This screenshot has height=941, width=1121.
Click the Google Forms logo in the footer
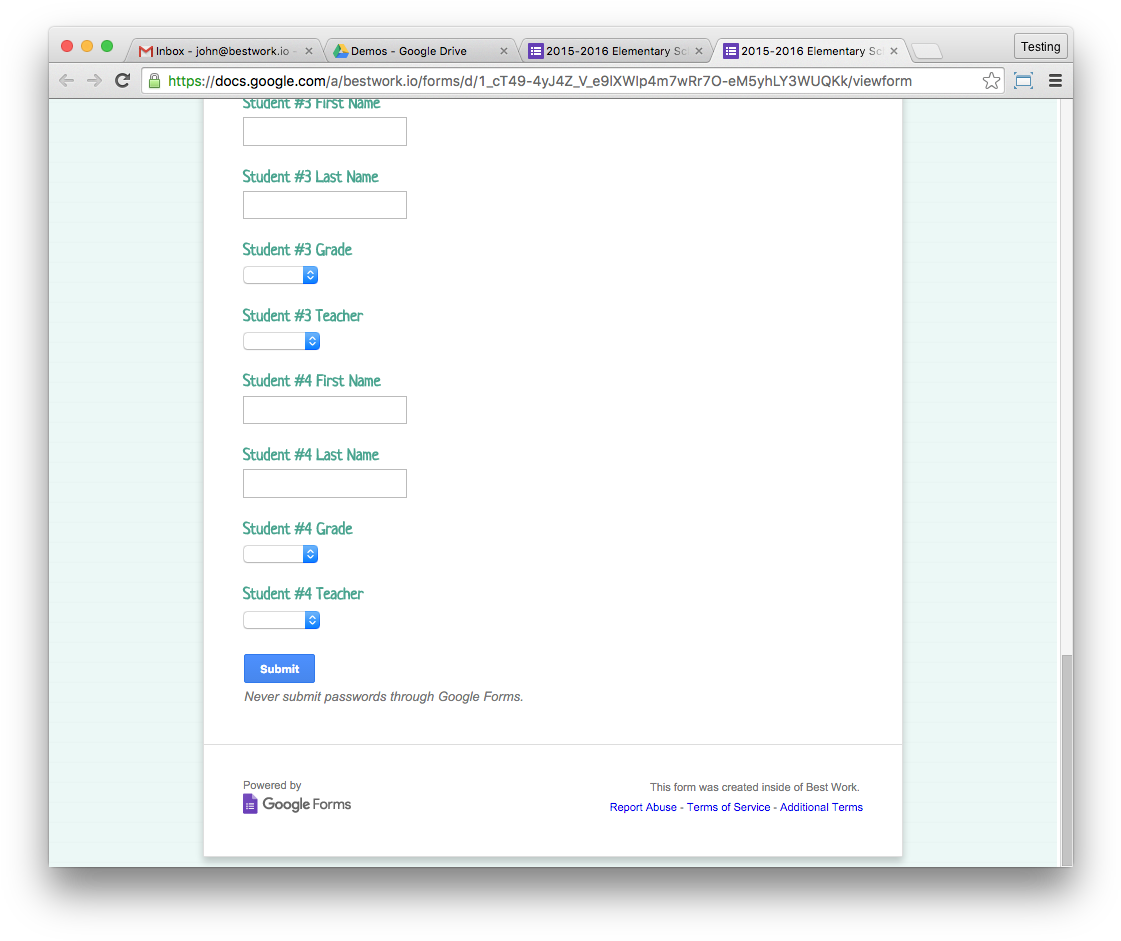point(297,803)
